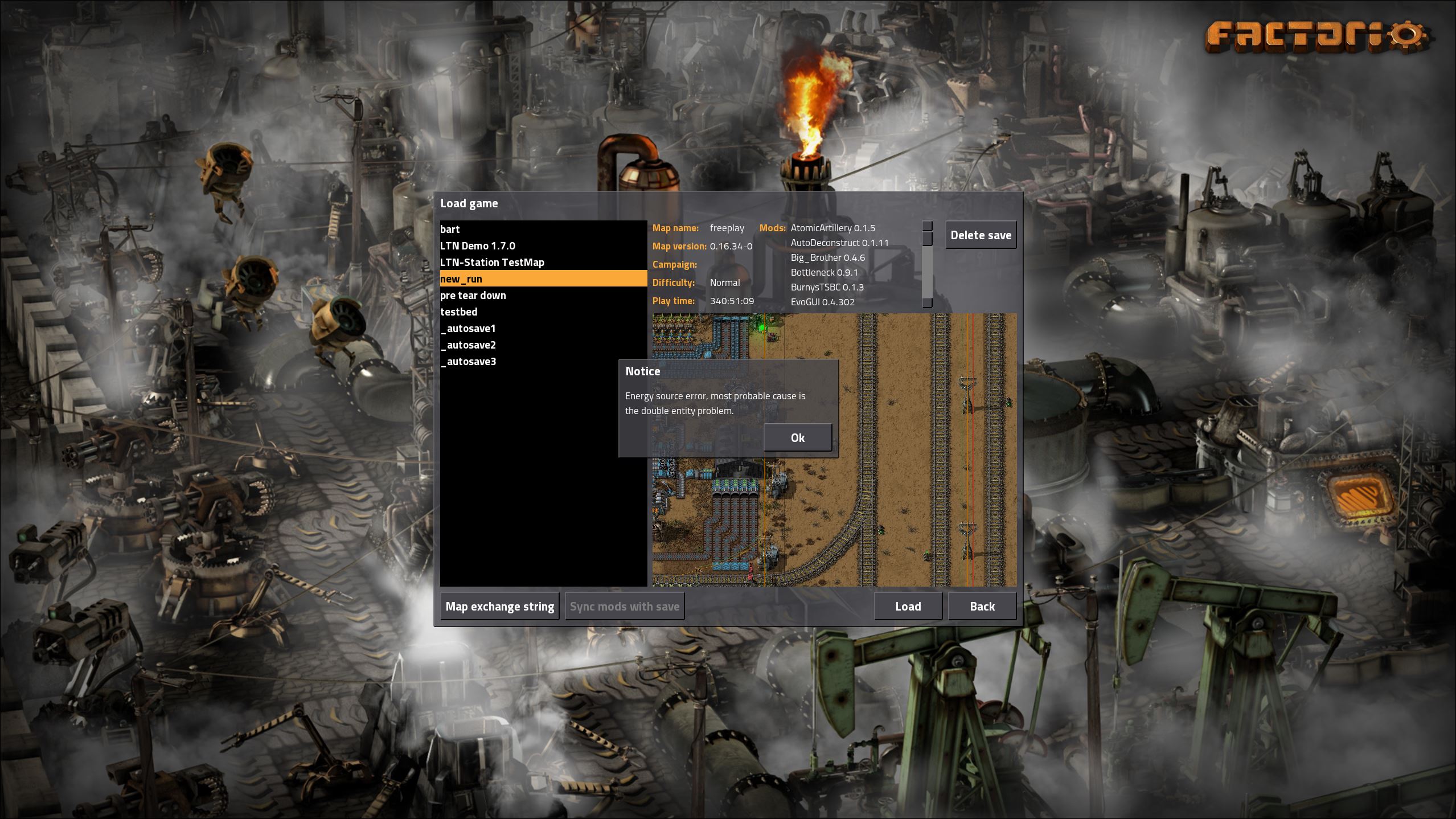
Task: Open Map exchange string
Action: point(499,606)
